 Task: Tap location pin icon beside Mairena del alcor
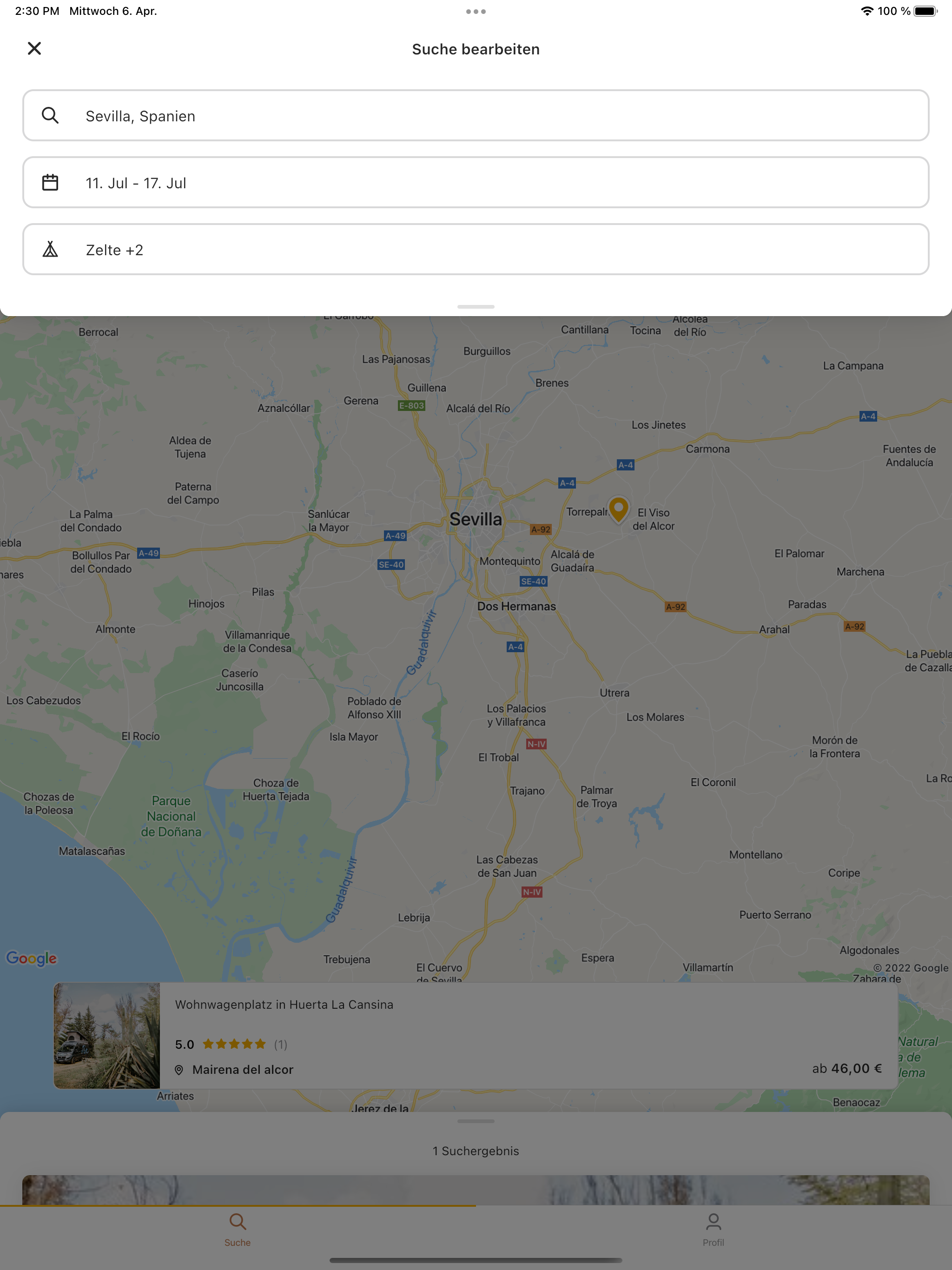pyautogui.click(x=179, y=1070)
